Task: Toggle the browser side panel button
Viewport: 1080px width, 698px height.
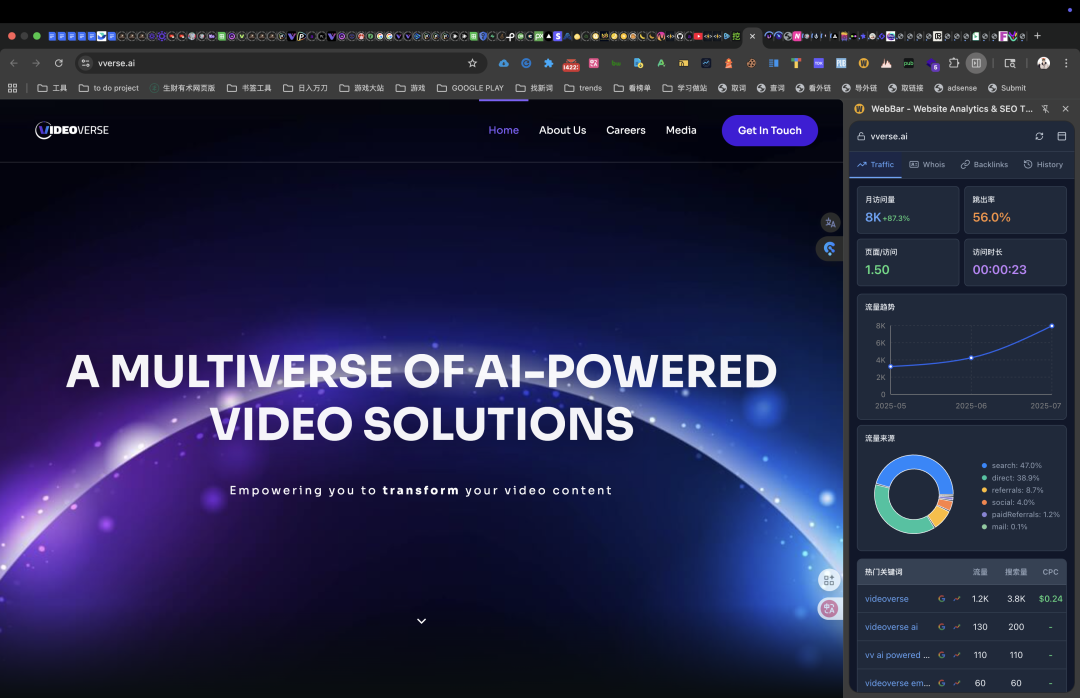Action: click(976, 63)
